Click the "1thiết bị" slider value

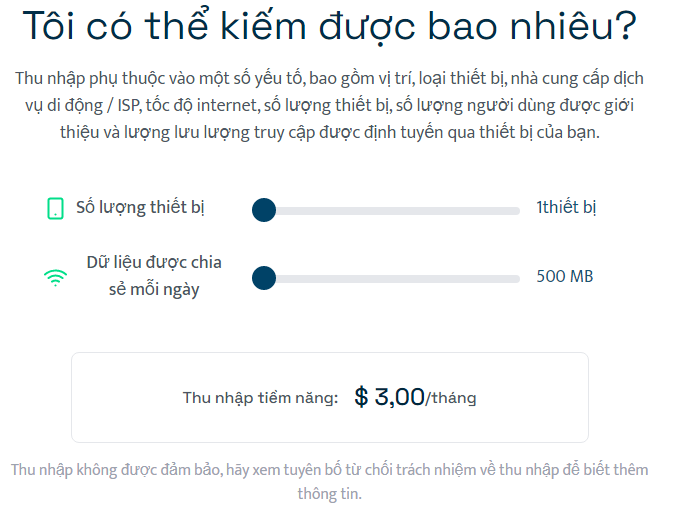566,208
